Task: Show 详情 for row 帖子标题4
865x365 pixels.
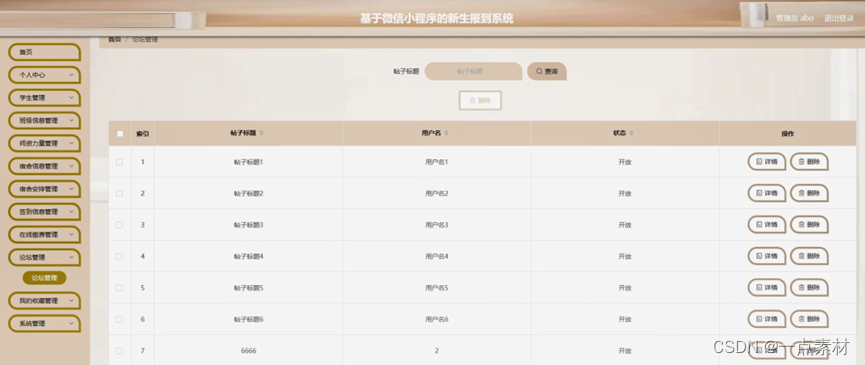Action: tap(767, 256)
